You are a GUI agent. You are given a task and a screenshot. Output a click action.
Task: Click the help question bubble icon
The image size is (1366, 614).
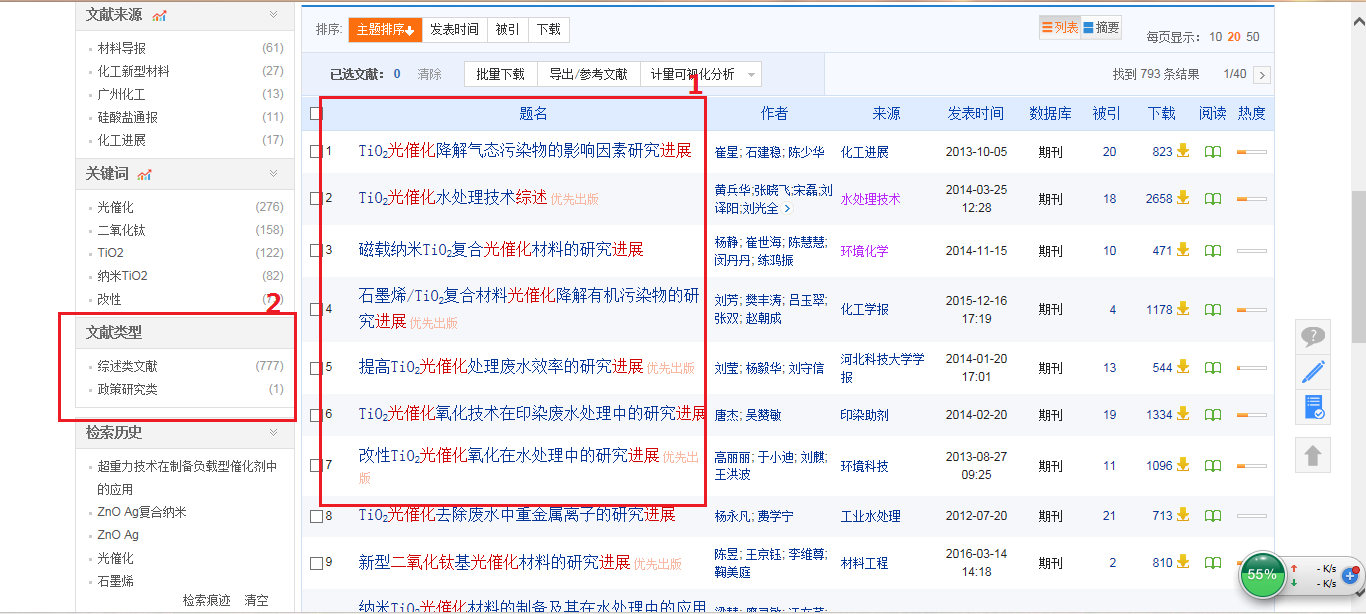[1313, 337]
